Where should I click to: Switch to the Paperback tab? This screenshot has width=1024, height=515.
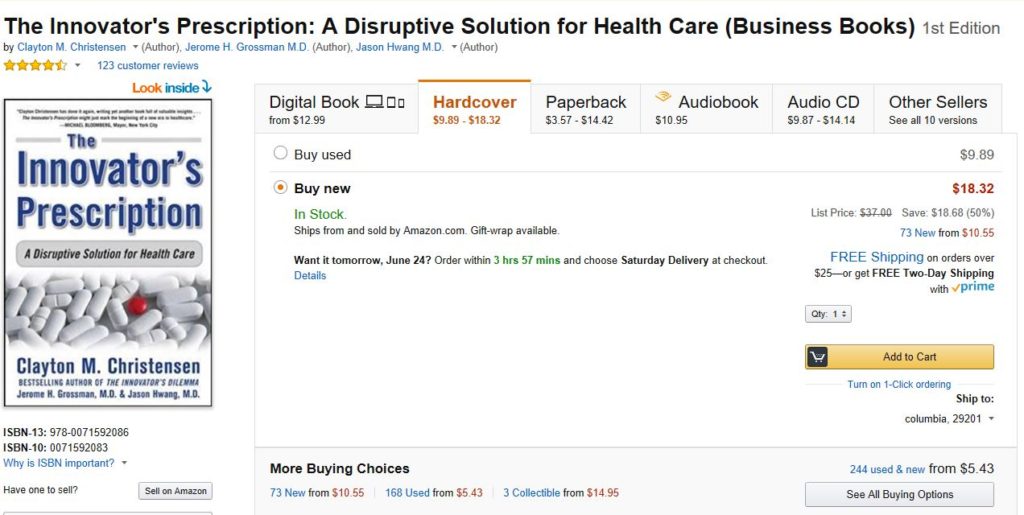tap(585, 109)
